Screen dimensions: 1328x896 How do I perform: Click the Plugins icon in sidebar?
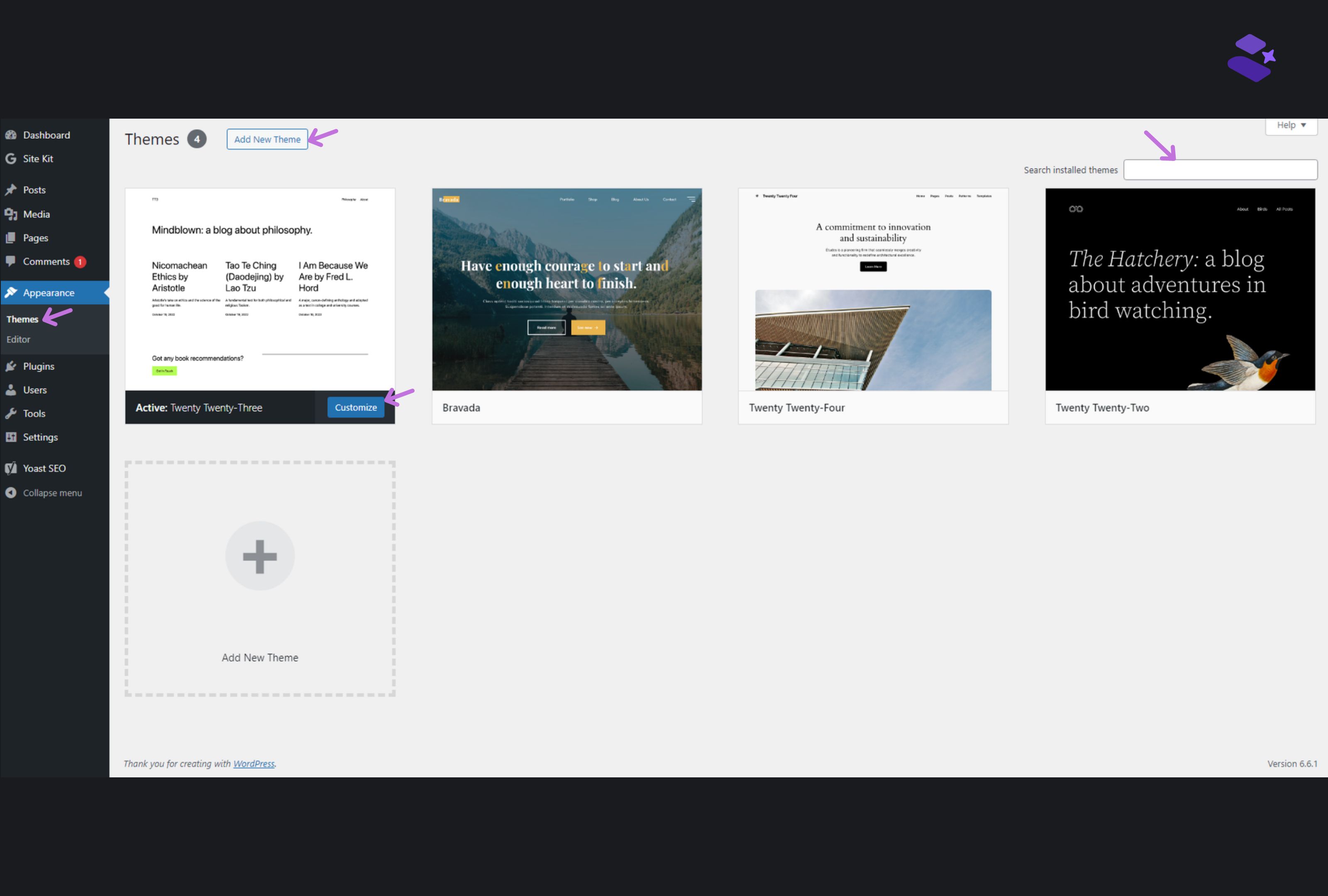point(13,365)
